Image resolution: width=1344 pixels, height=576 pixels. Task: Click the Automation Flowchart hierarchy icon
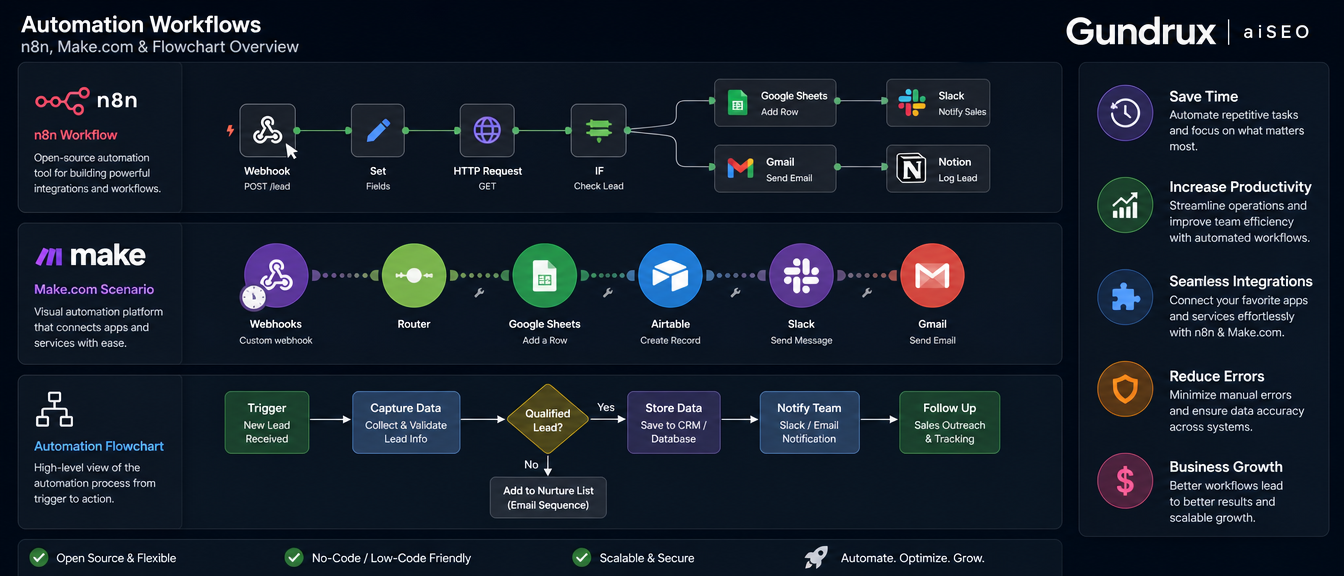tap(54, 409)
